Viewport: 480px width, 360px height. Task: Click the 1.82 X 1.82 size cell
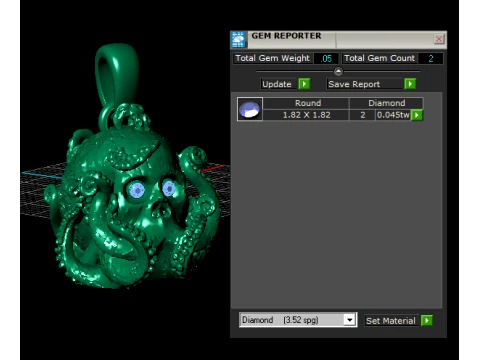[306, 115]
